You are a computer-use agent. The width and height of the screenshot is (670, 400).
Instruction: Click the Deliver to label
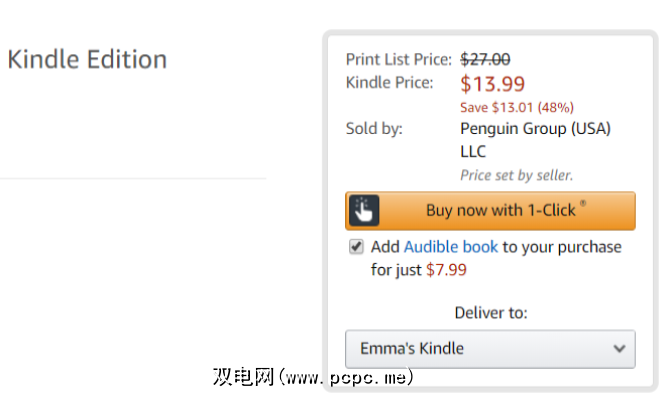click(489, 313)
